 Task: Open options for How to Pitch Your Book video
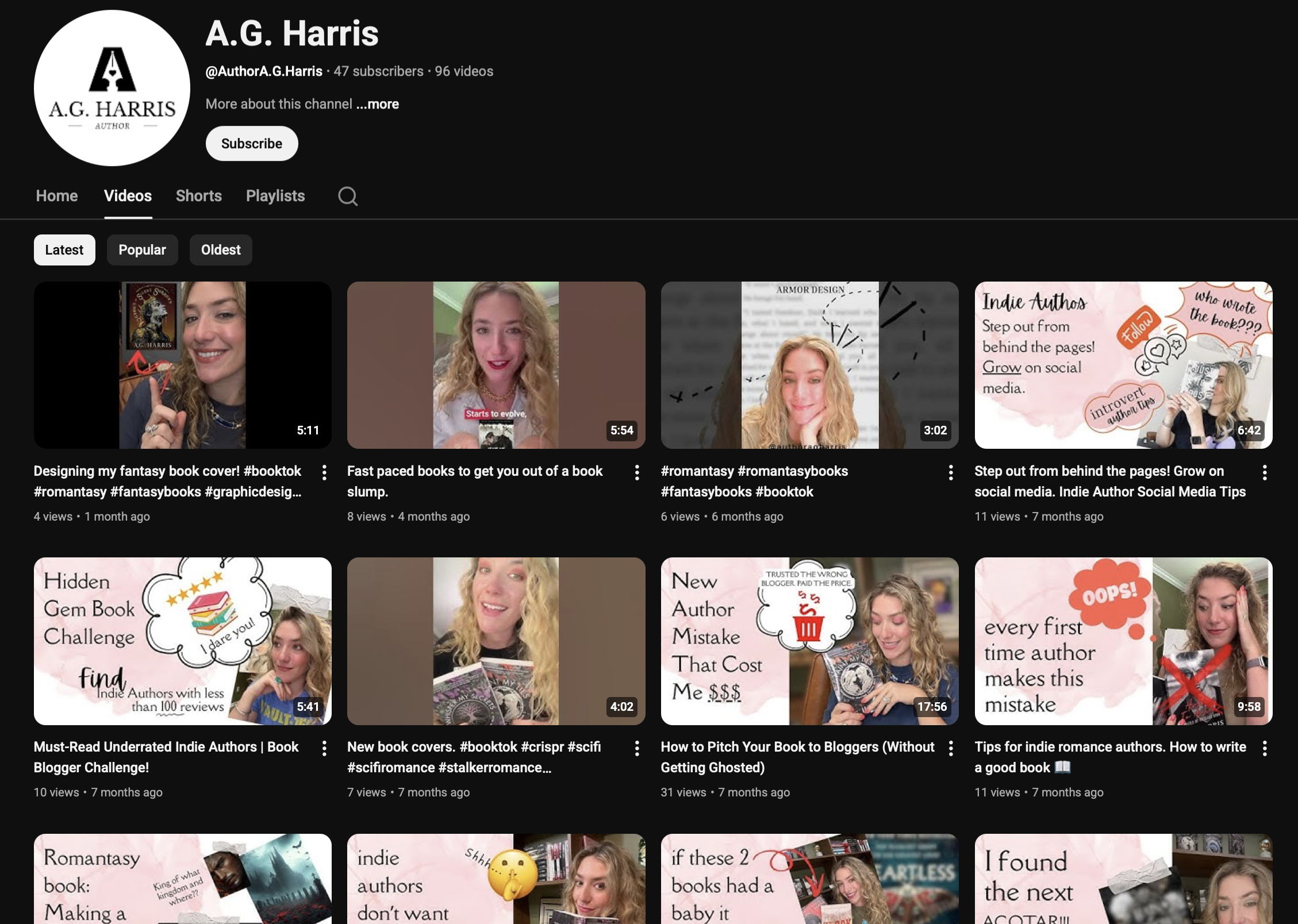[x=951, y=748]
